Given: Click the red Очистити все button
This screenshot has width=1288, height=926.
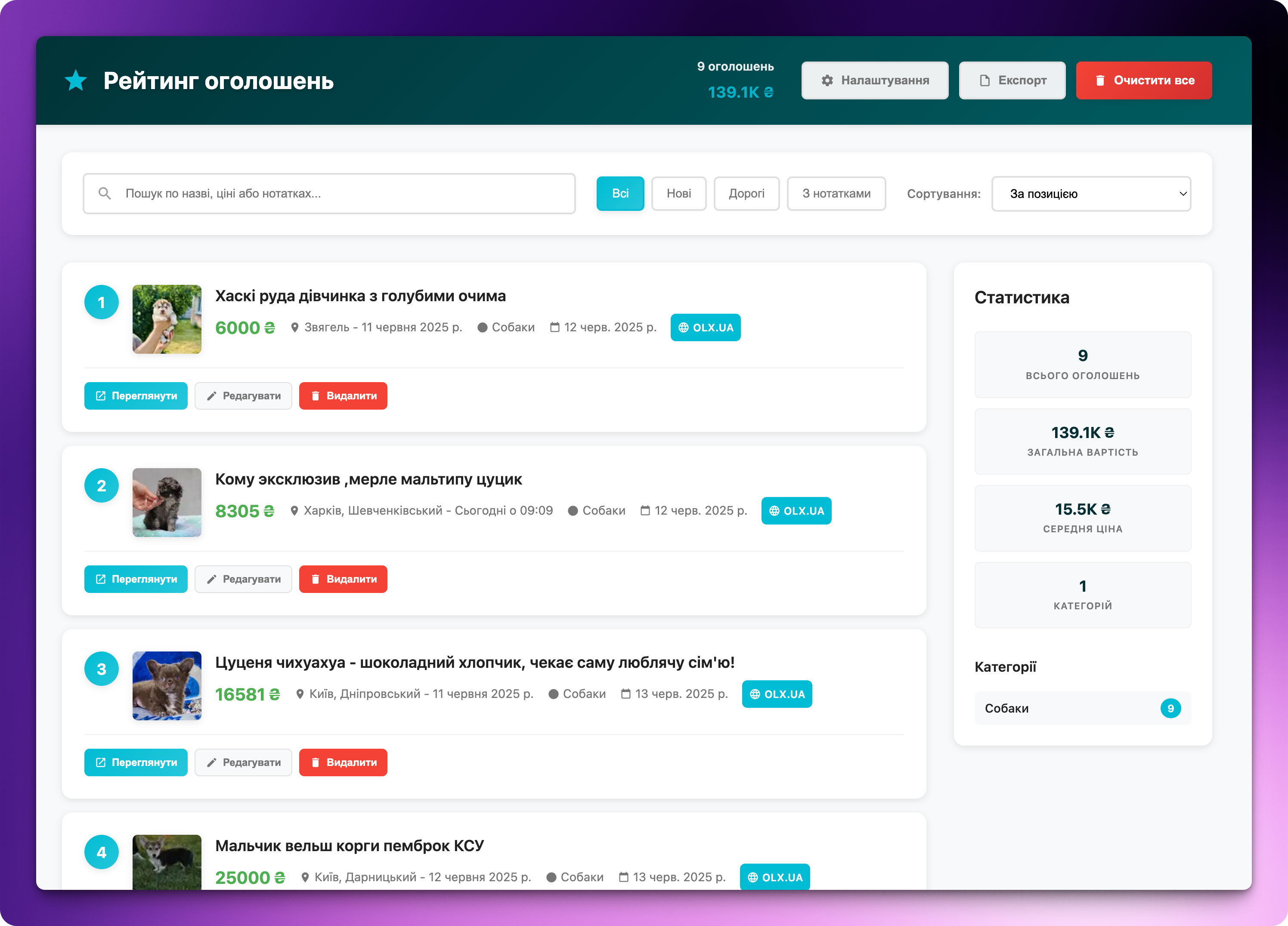Looking at the screenshot, I should click(1144, 80).
